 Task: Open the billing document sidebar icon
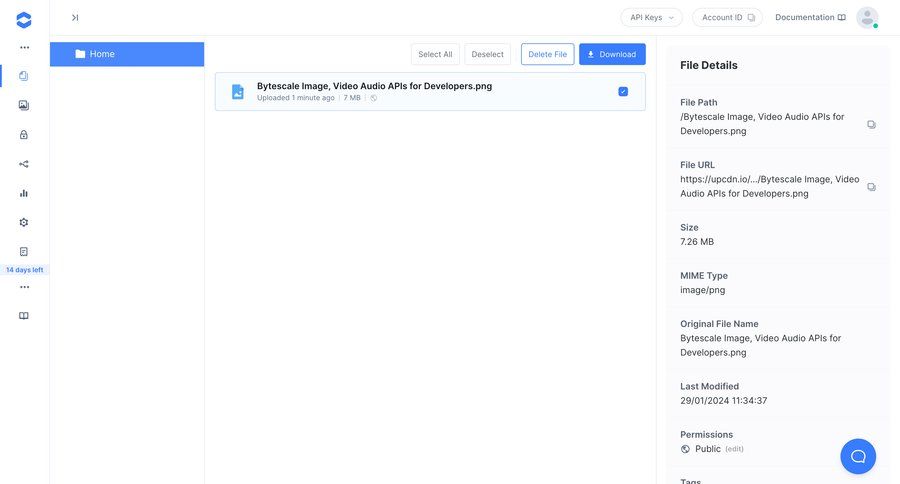[24, 251]
